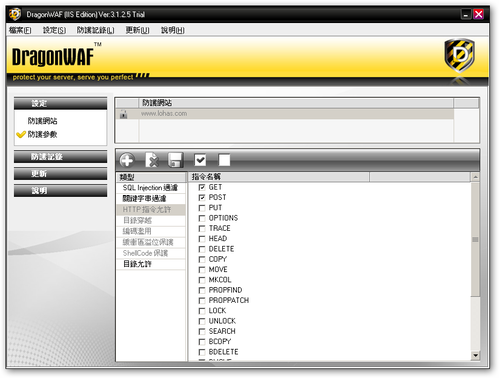Toggle the GET checkbox
499x378 pixels.
[202, 187]
